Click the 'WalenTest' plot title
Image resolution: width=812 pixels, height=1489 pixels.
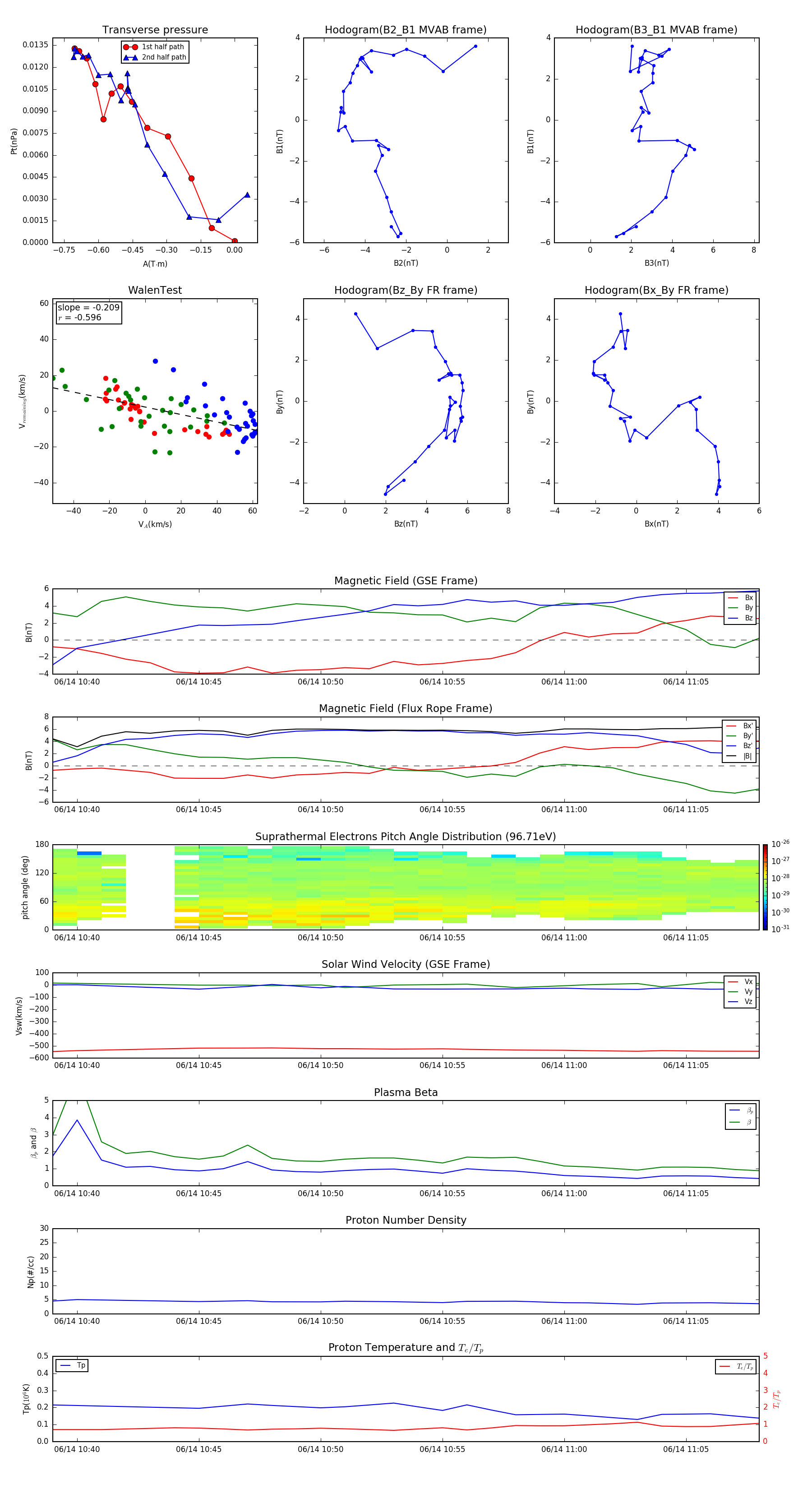pos(155,290)
